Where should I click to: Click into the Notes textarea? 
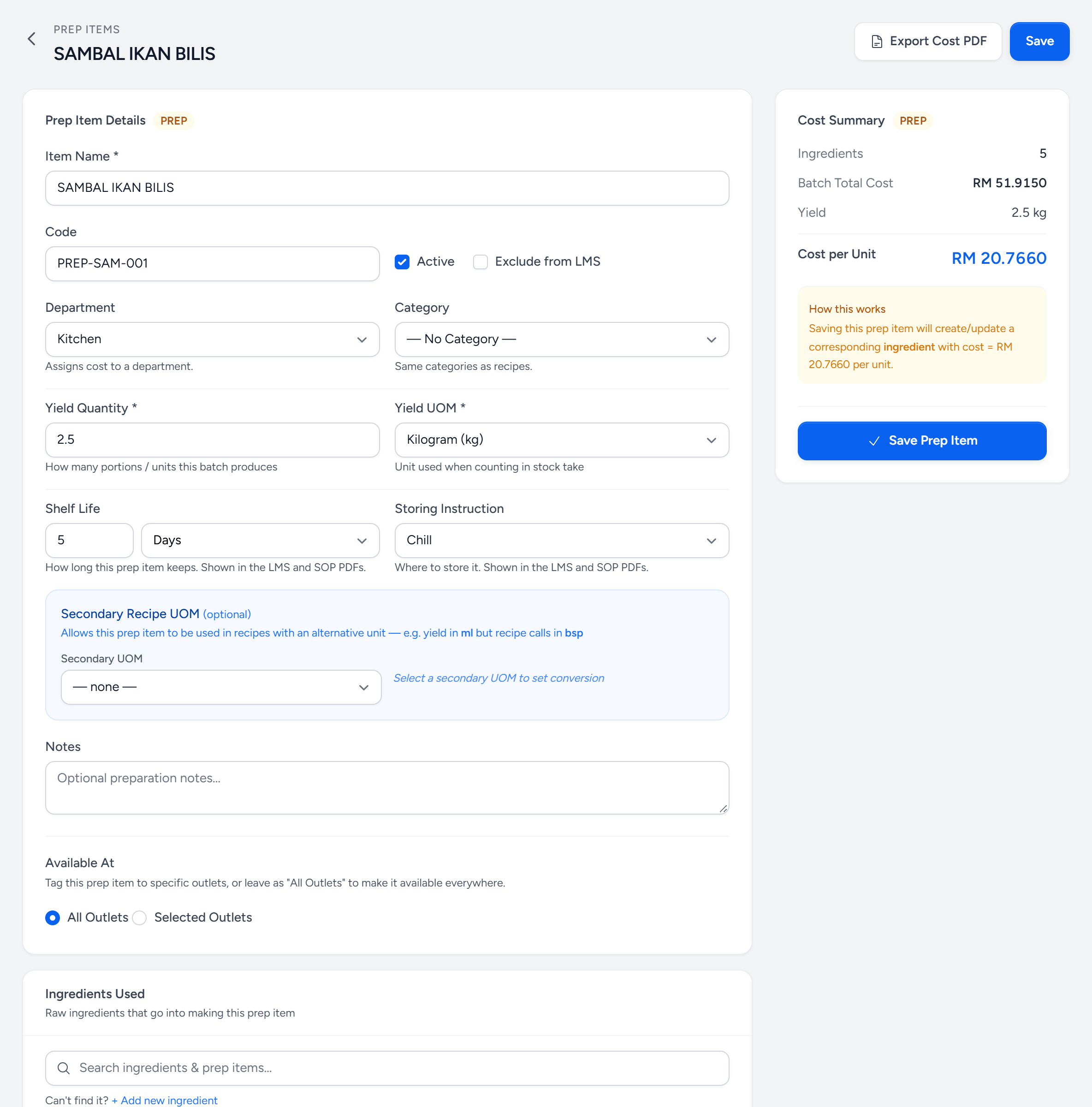coord(387,787)
